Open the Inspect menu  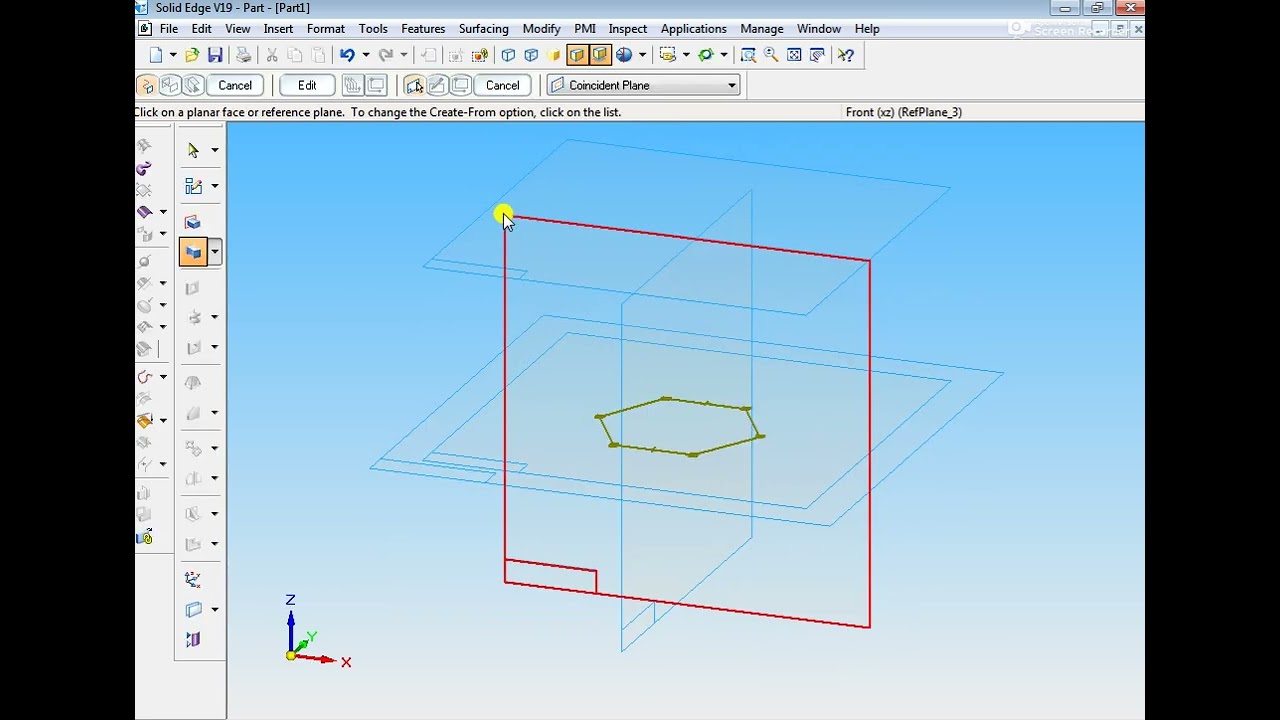628,29
